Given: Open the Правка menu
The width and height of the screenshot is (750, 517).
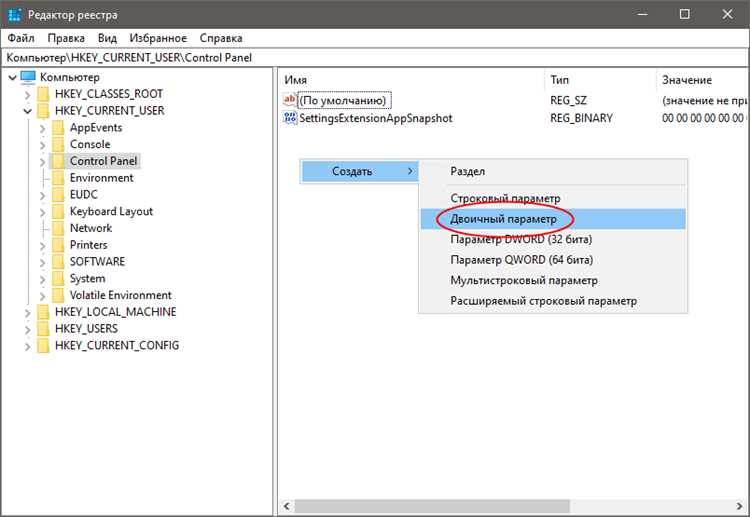Looking at the screenshot, I should pyautogui.click(x=66, y=38).
